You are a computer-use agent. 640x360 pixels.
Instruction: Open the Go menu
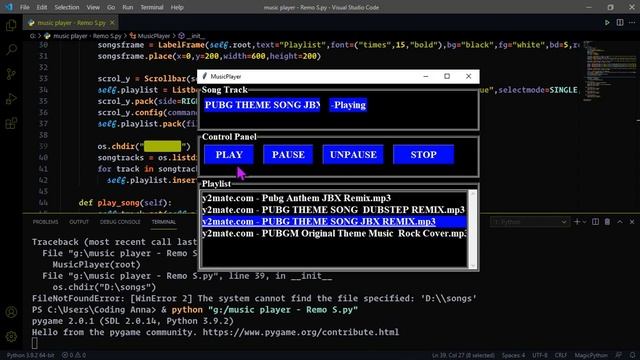pyautogui.click(x=111, y=7)
